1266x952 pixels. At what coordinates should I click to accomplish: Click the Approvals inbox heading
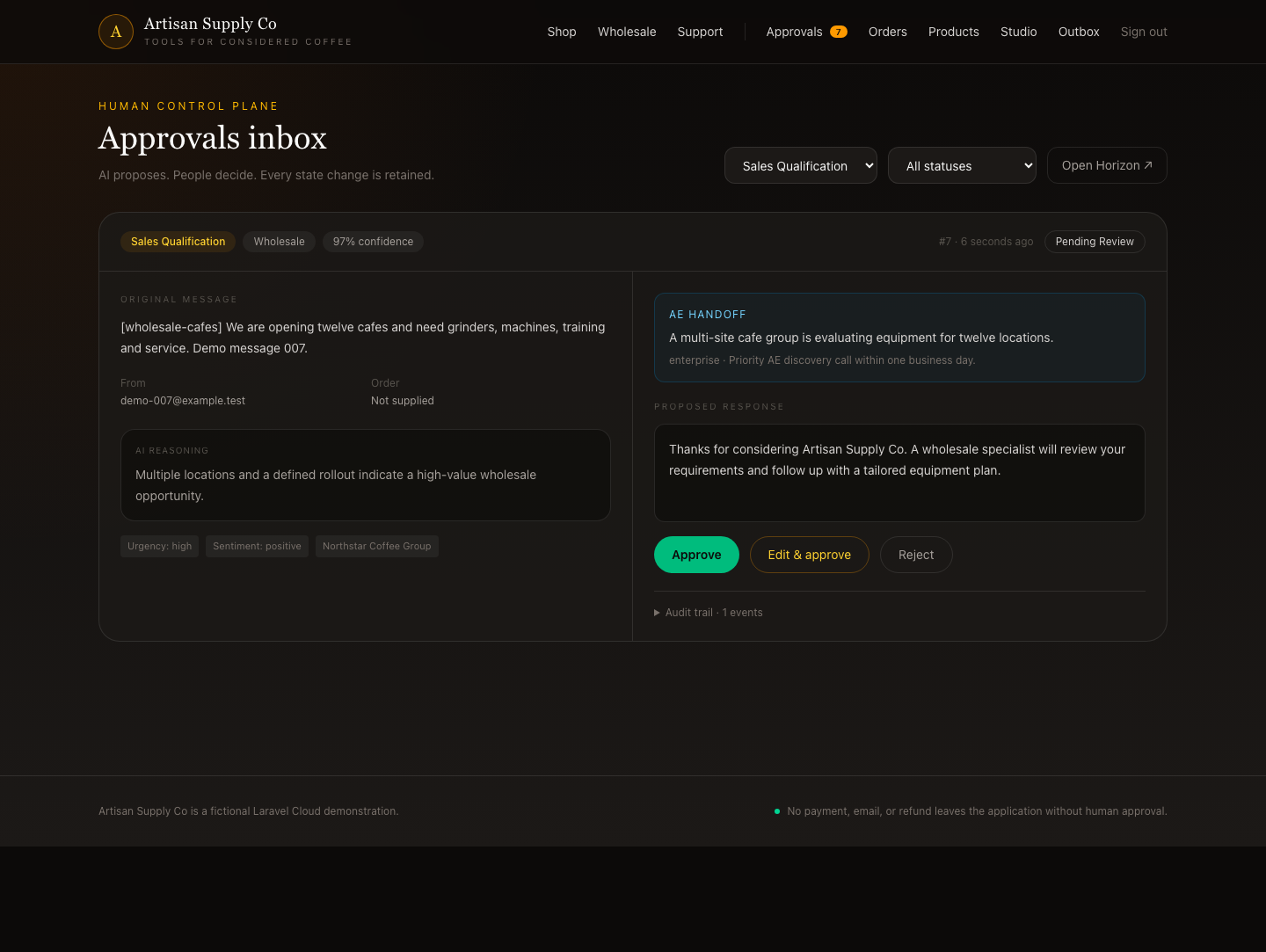click(213, 138)
